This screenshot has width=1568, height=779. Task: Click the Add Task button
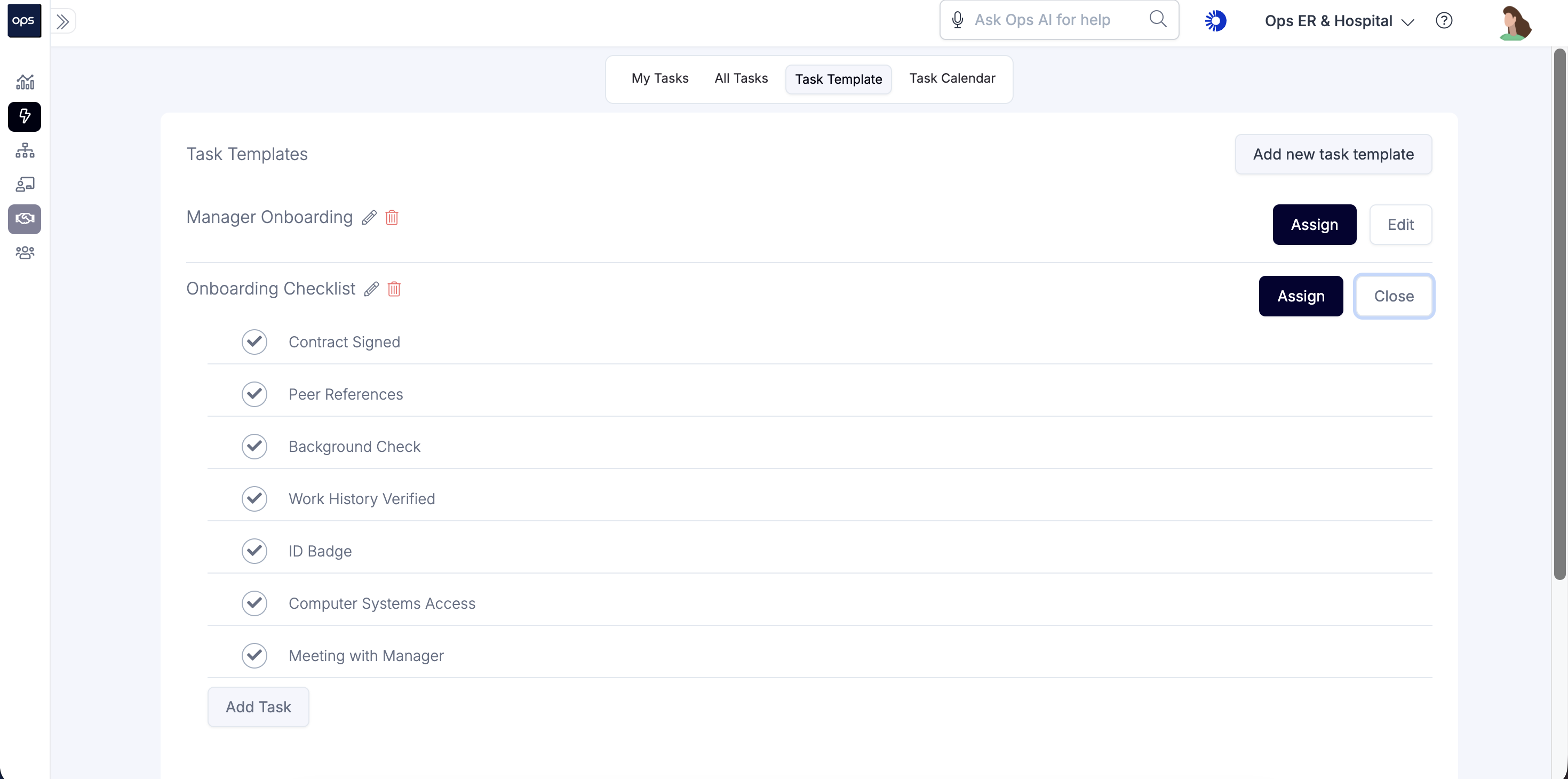point(258,706)
